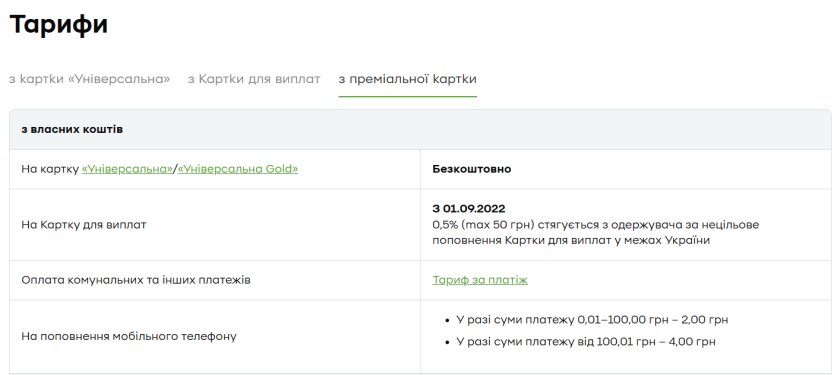Screen dimensions: 834x375
Task: Switch to the з картки «Універсальна» tab
Action: (x=89, y=79)
